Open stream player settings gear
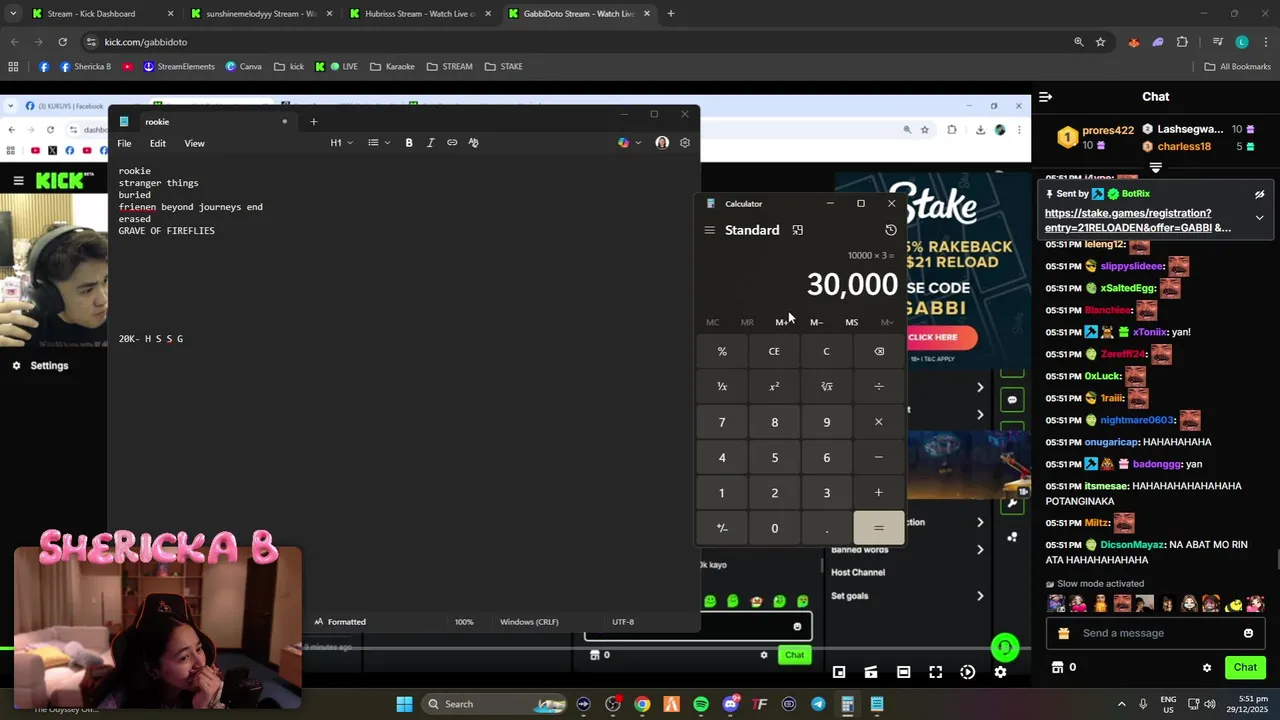Viewport: 1280px width, 720px height. click(1000, 672)
